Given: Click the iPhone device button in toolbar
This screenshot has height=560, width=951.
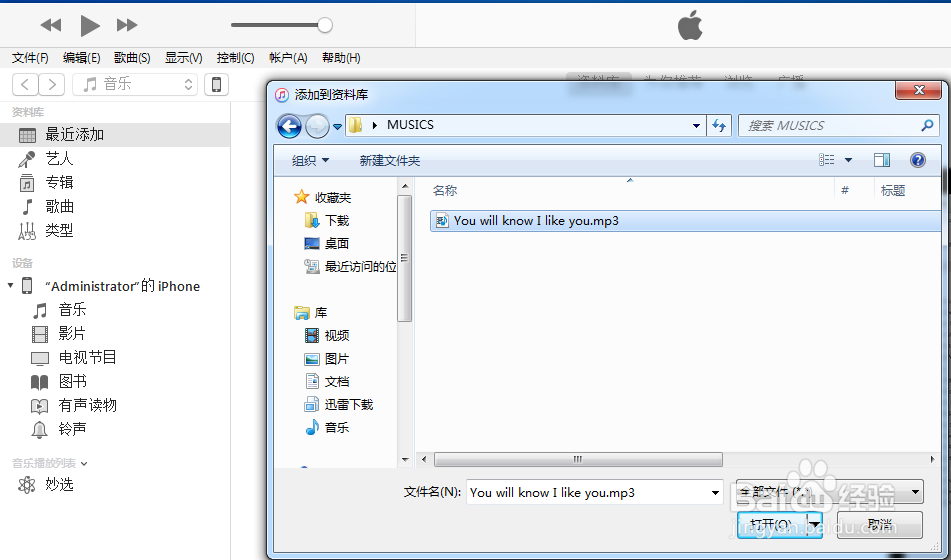Looking at the screenshot, I should [x=217, y=84].
